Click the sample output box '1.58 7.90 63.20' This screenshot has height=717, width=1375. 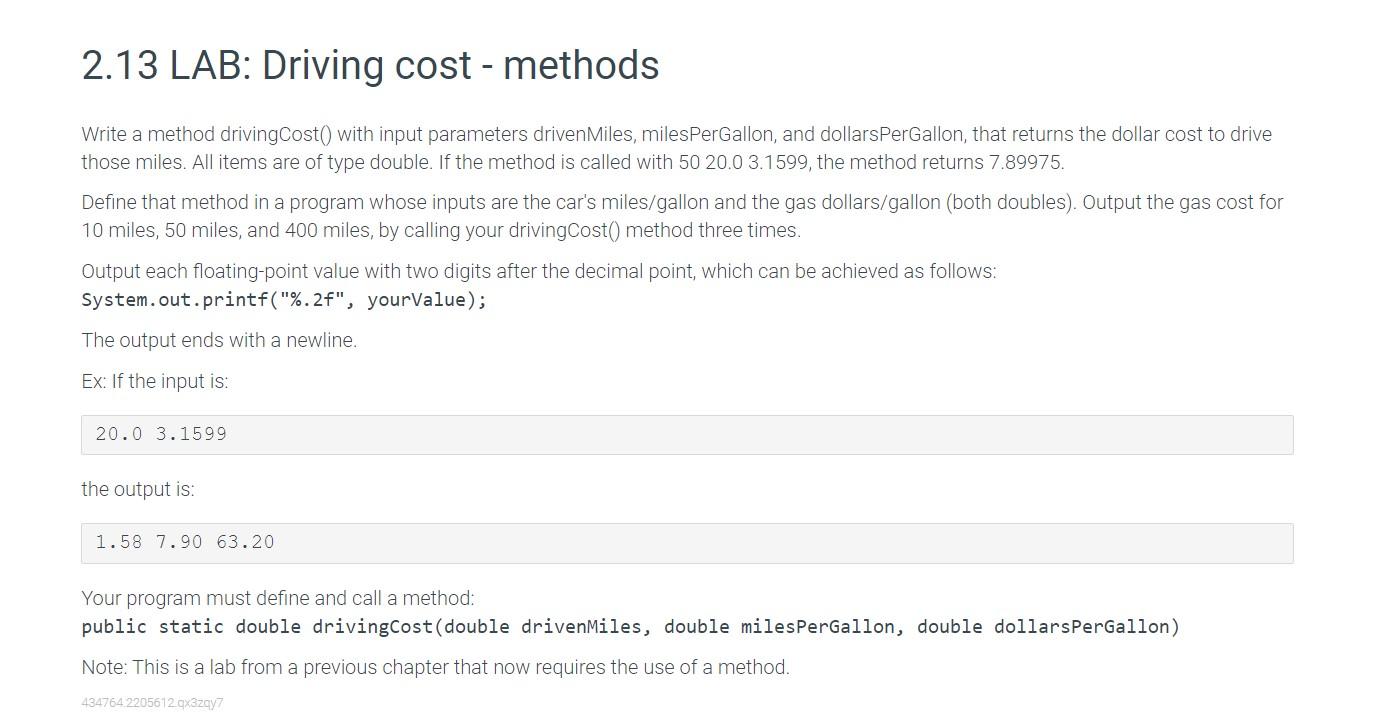click(687, 543)
